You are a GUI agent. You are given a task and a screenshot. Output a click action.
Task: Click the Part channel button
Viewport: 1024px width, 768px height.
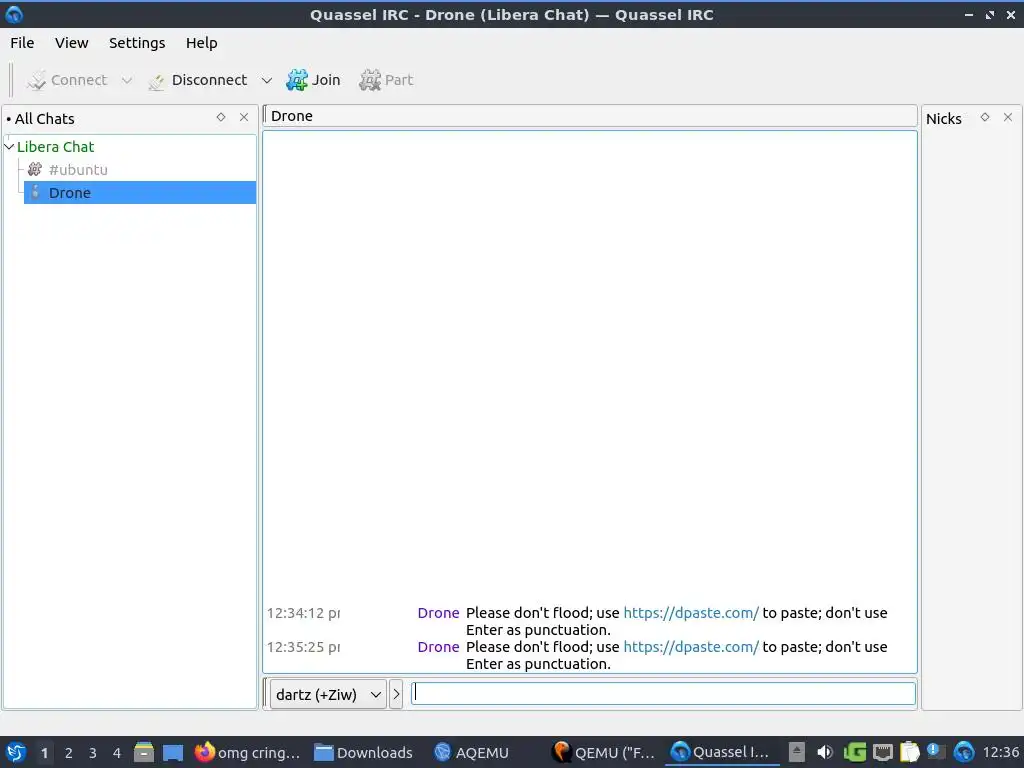[386, 80]
